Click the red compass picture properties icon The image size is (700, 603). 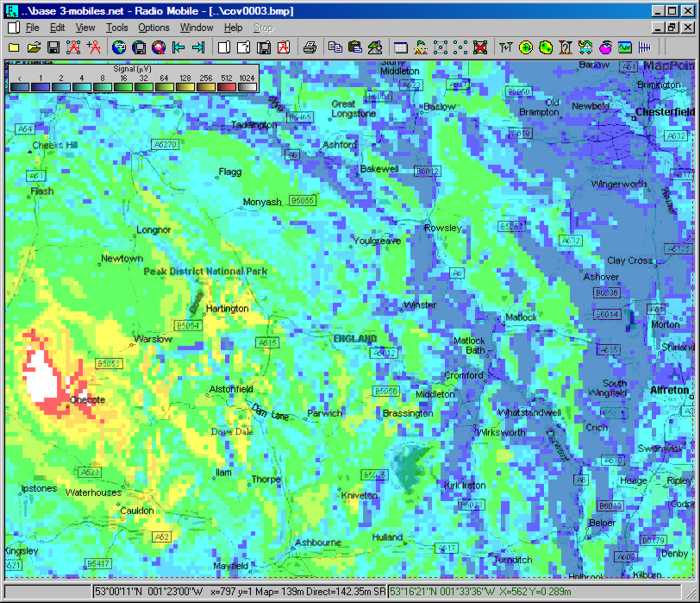[283, 47]
